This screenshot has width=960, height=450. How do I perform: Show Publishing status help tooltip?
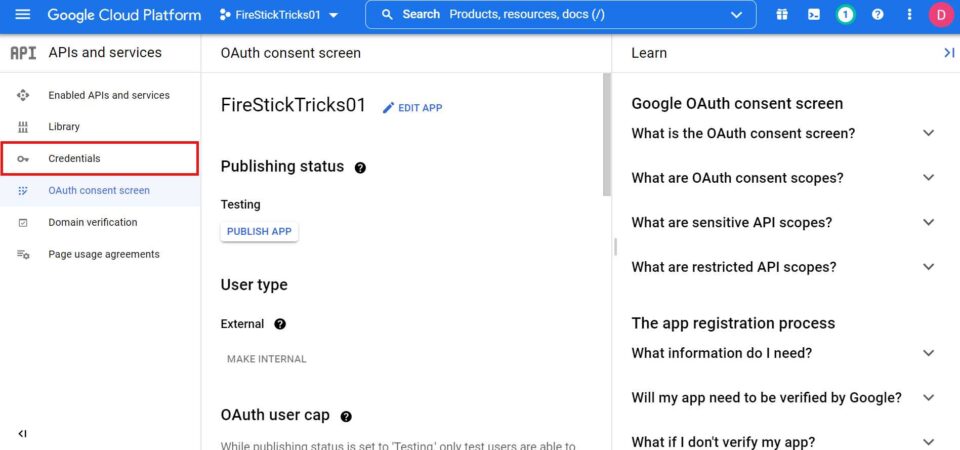(x=360, y=167)
